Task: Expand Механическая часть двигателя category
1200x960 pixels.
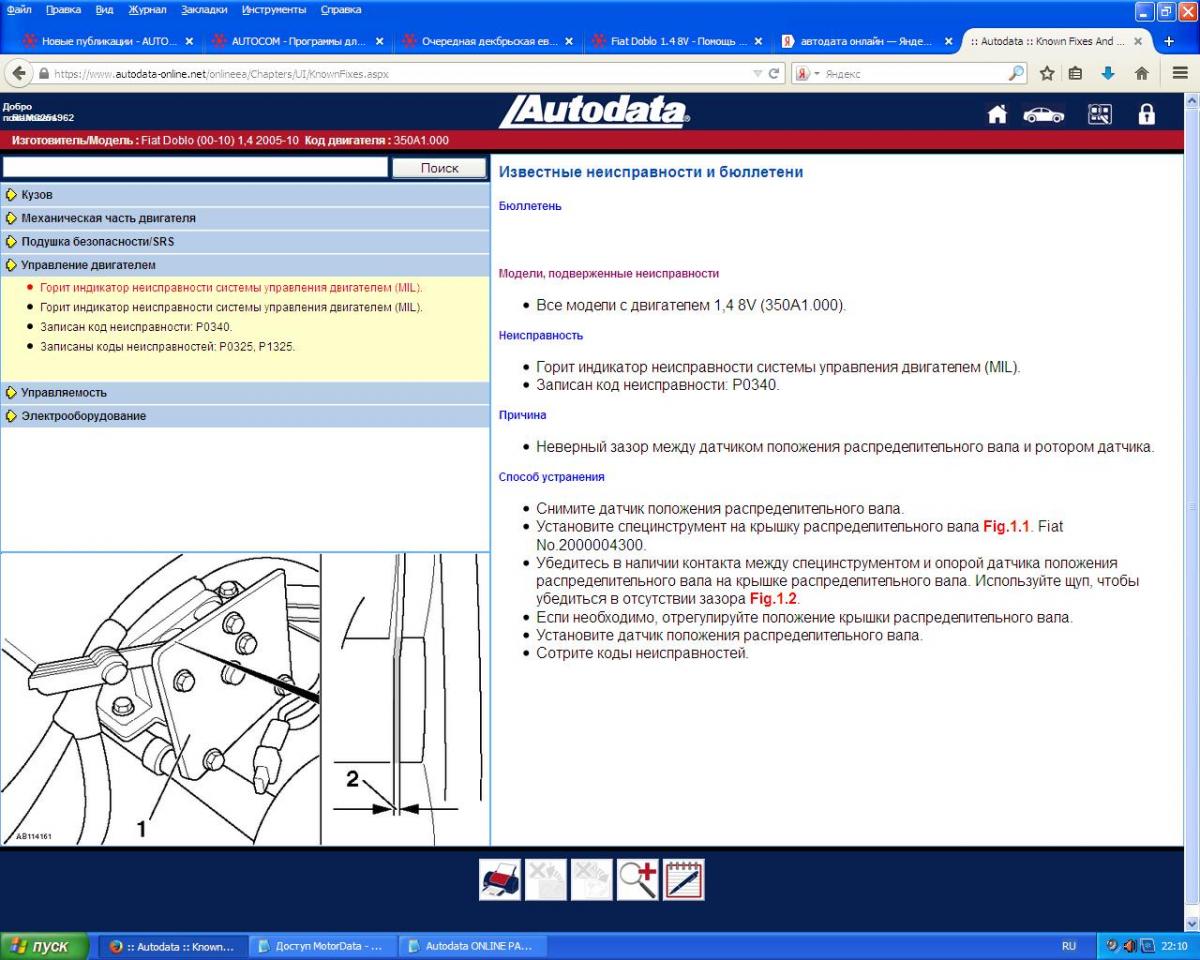Action: pyautogui.click(x=245, y=218)
